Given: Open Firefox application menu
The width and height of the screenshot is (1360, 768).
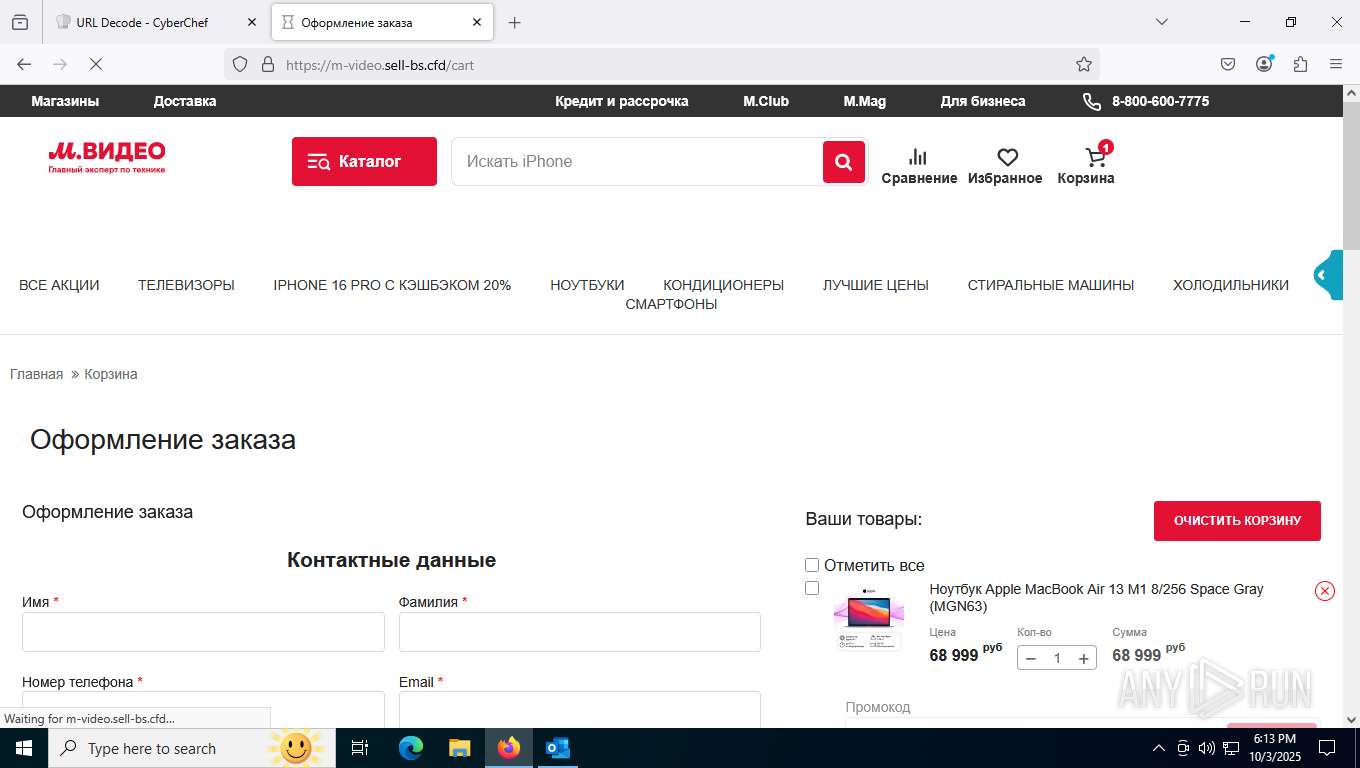Looking at the screenshot, I should pyautogui.click(x=1336, y=64).
